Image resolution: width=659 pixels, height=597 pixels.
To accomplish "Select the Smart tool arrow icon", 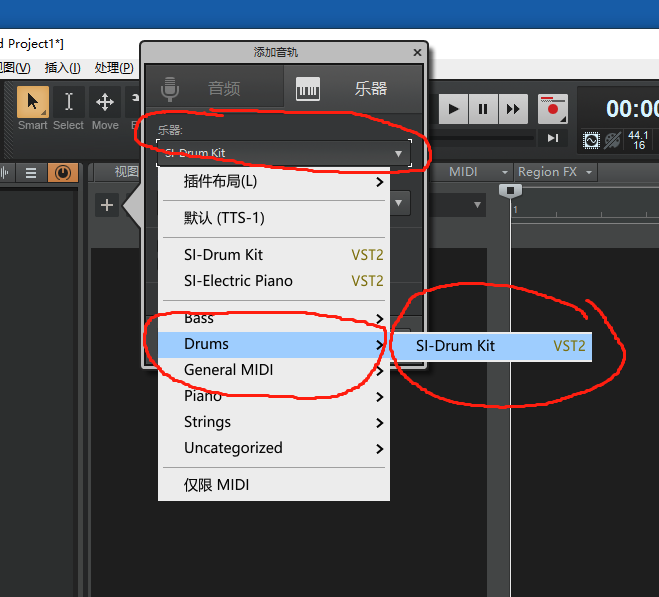I will [x=33, y=102].
